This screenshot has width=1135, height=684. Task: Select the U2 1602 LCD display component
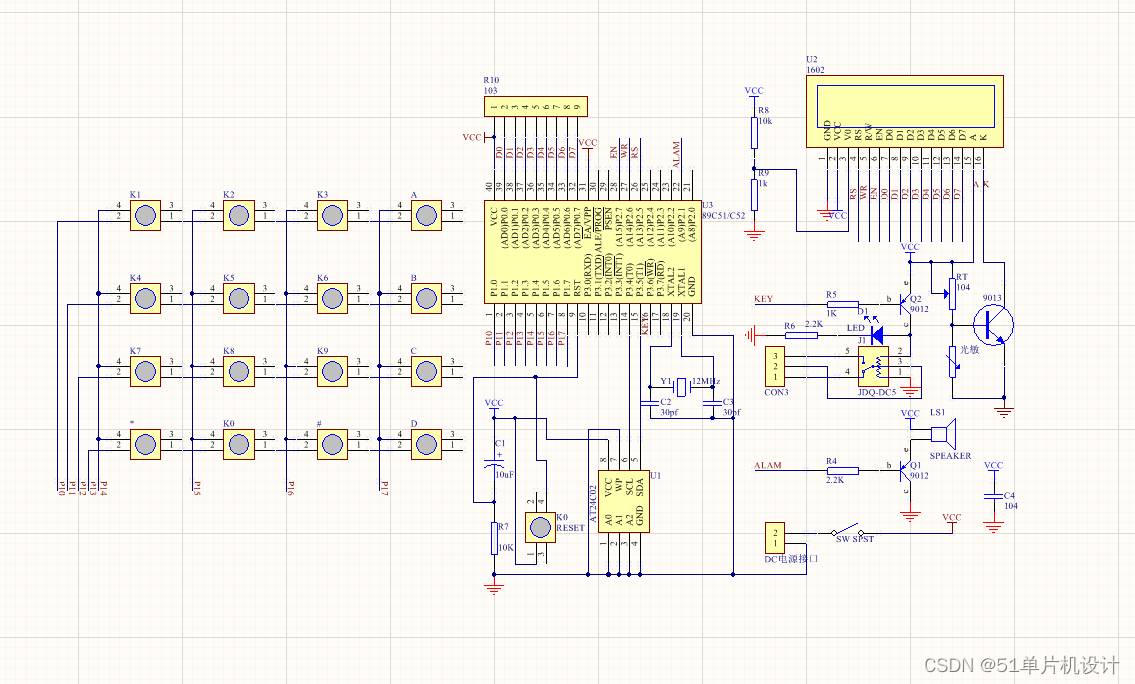pyautogui.click(x=905, y=111)
